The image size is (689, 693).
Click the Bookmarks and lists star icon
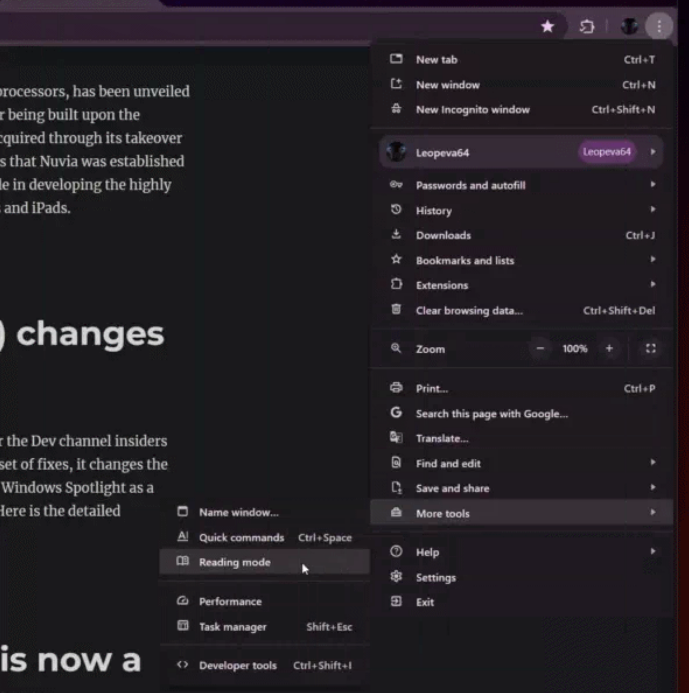[396, 259]
